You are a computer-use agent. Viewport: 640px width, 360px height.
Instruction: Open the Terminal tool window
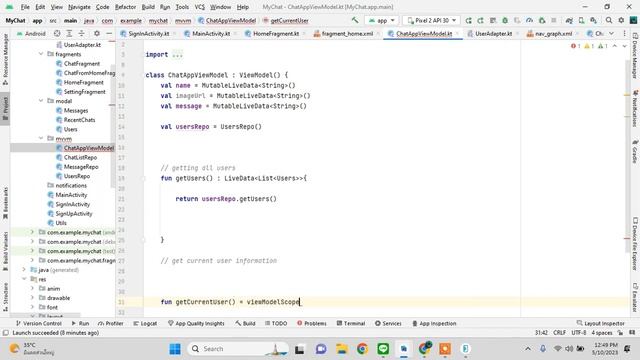(x=351, y=323)
